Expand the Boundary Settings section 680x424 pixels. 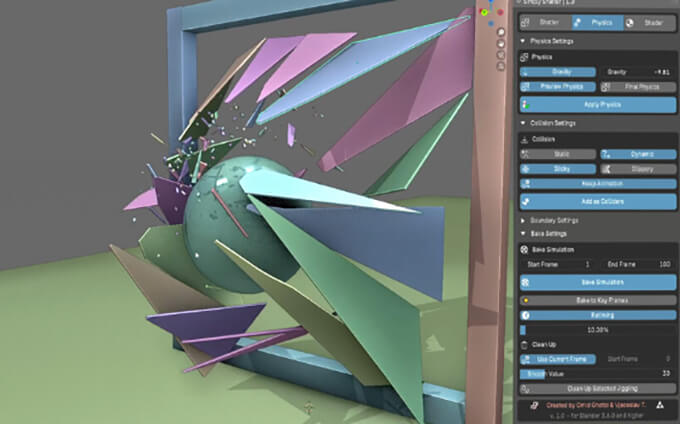click(x=523, y=219)
